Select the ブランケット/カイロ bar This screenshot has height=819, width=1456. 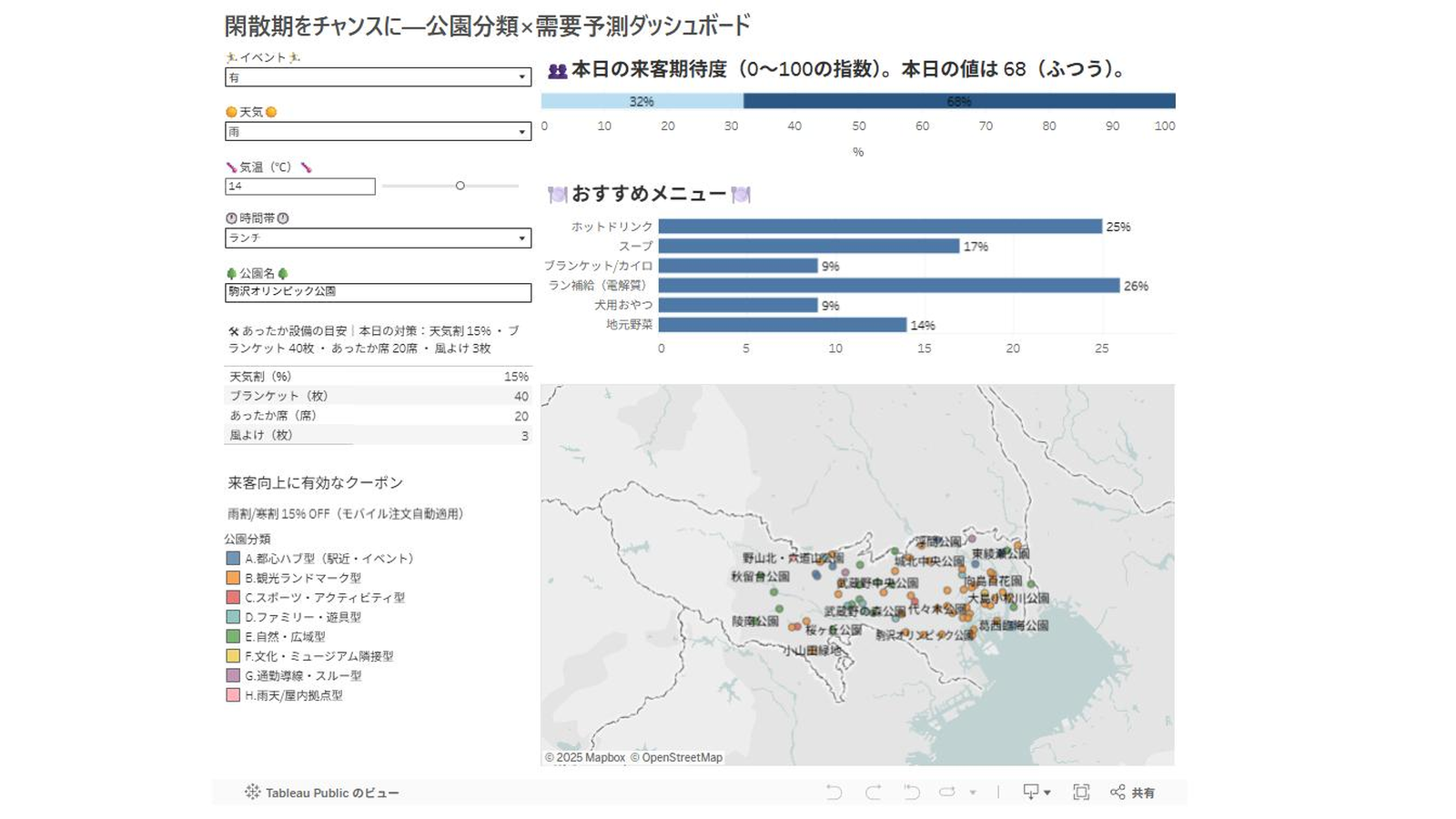[738, 266]
